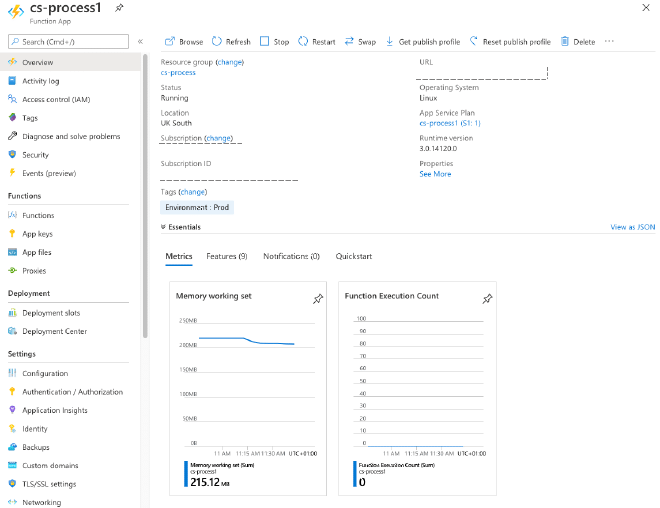Viewport: 660px width, 508px height.
Task: Switch to the Metrics tab
Action: [x=178, y=256]
